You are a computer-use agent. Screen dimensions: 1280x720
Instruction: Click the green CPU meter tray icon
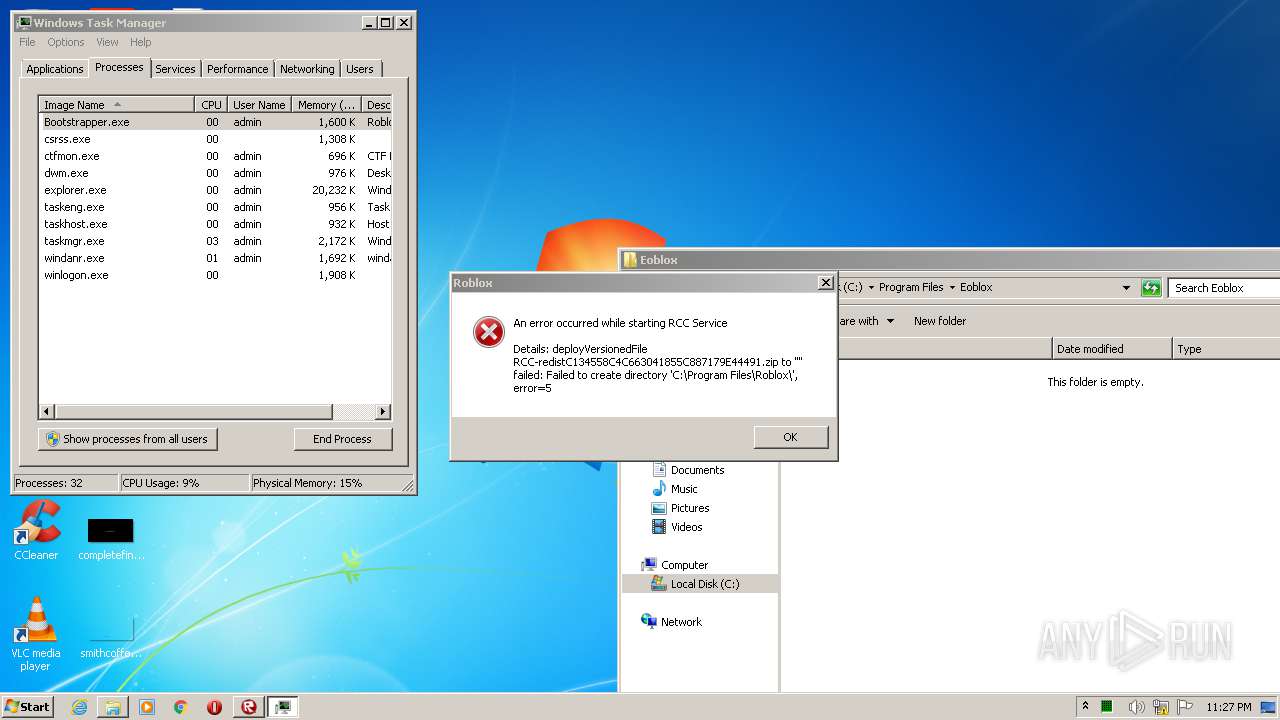pyautogui.click(x=1107, y=706)
